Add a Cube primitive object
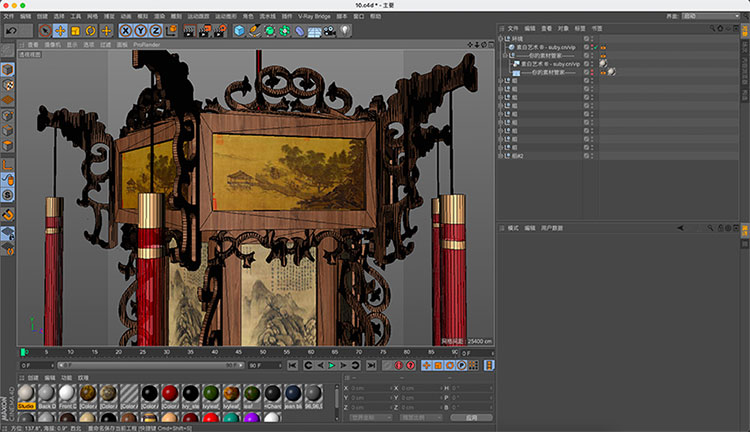The image size is (750, 432). click(240, 31)
